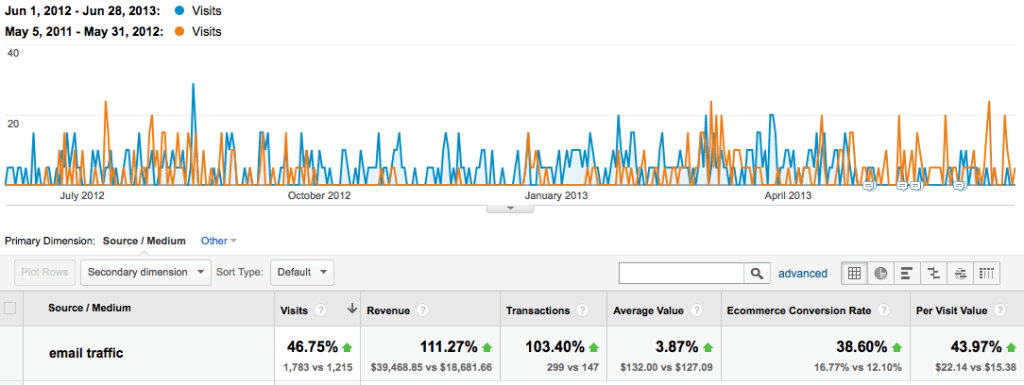Sort the table by Visits column

tap(294, 311)
